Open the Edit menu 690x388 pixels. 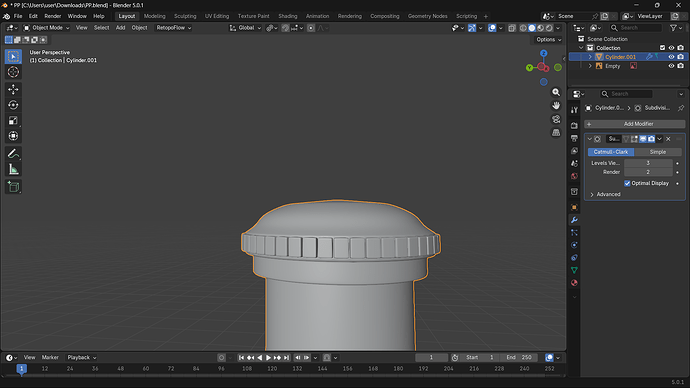tap(33, 16)
